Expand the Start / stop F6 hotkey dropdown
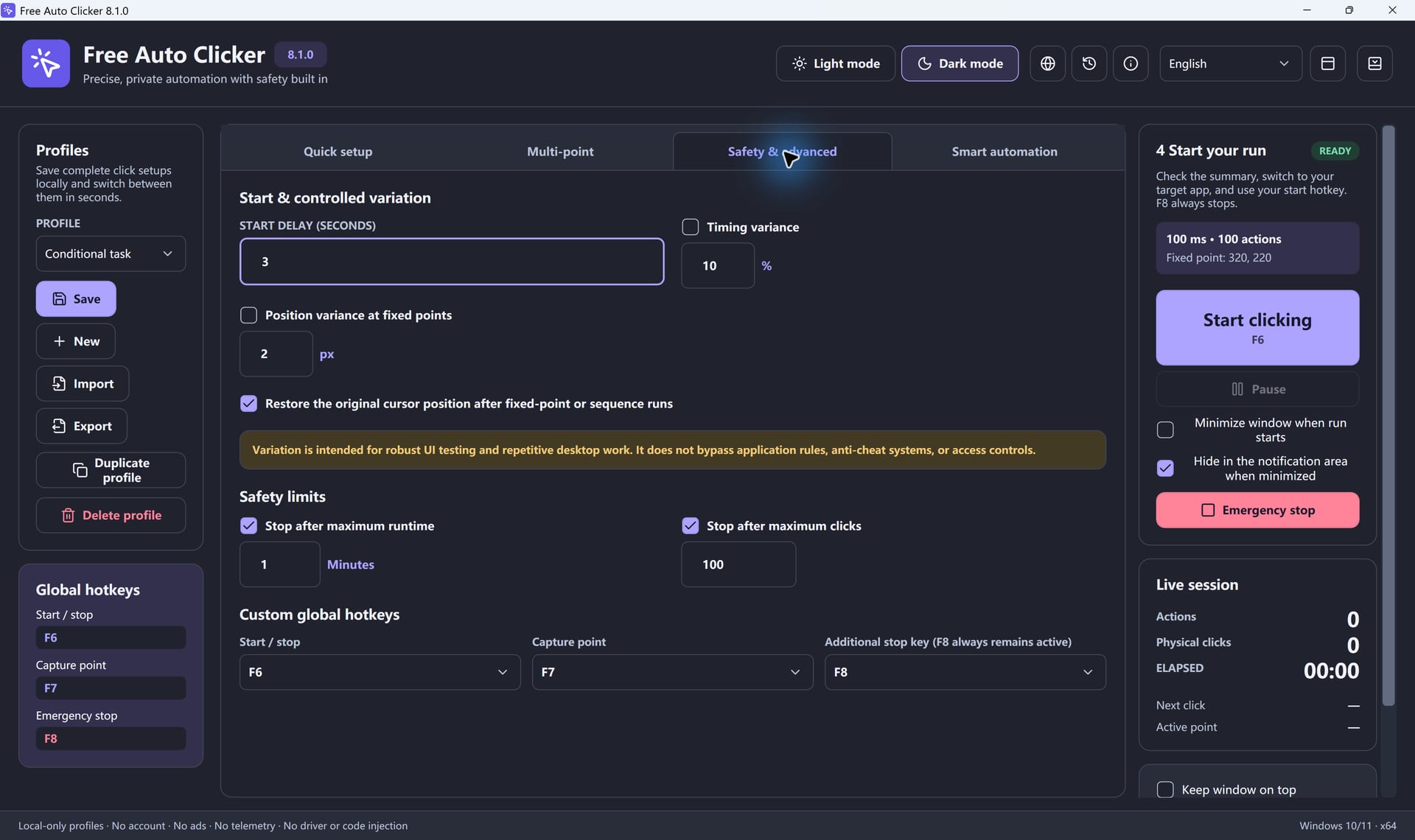This screenshot has width=1415, height=840. point(380,672)
